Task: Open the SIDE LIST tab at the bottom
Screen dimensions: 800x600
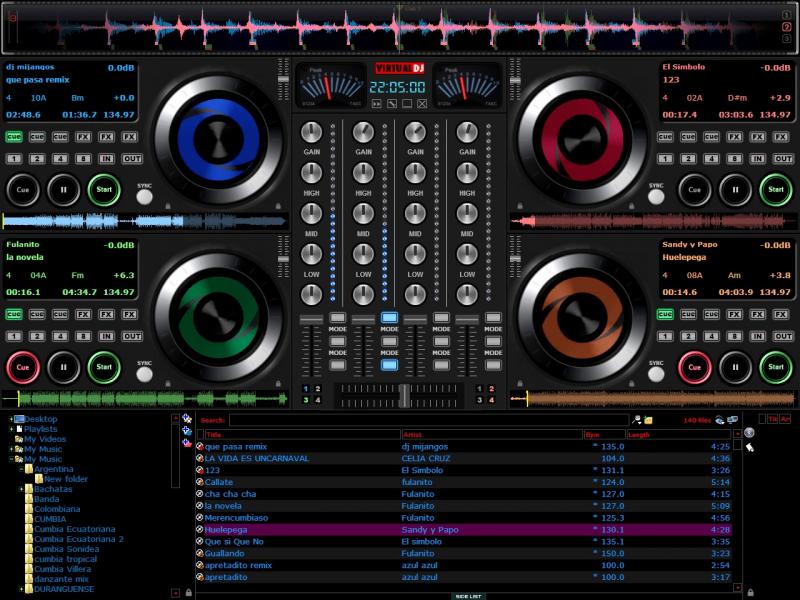Action: pos(468,596)
